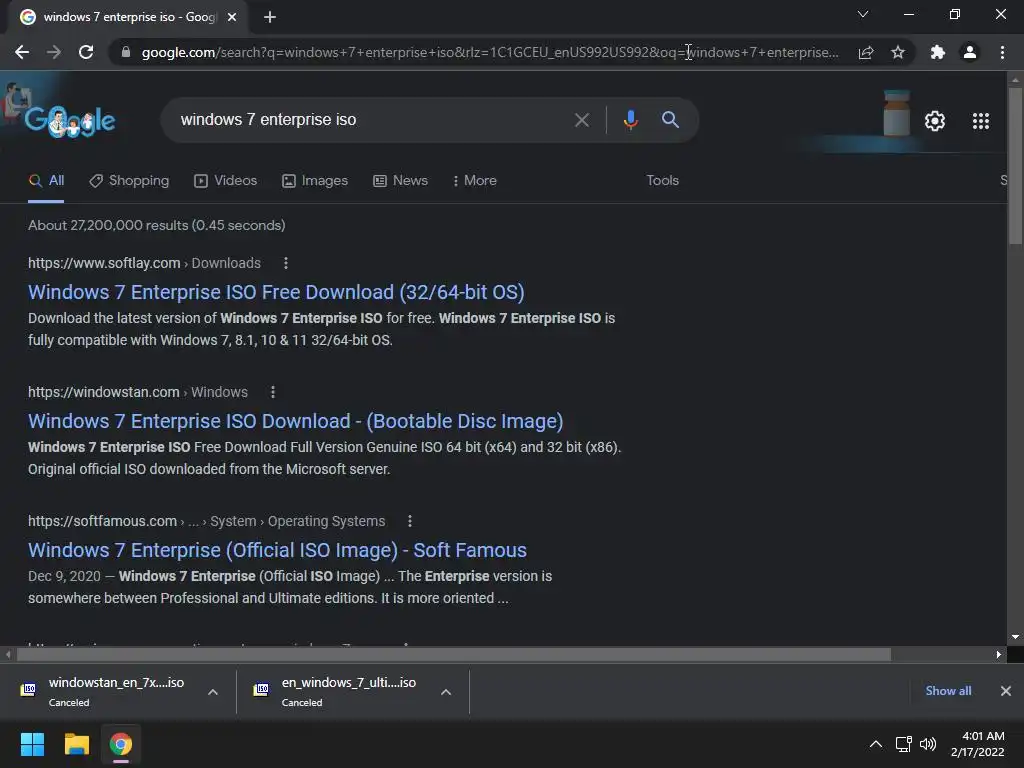This screenshot has width=1024, height=768.
Task: Open File Explorer from the taskbar
Action: [x=76, y=744]
